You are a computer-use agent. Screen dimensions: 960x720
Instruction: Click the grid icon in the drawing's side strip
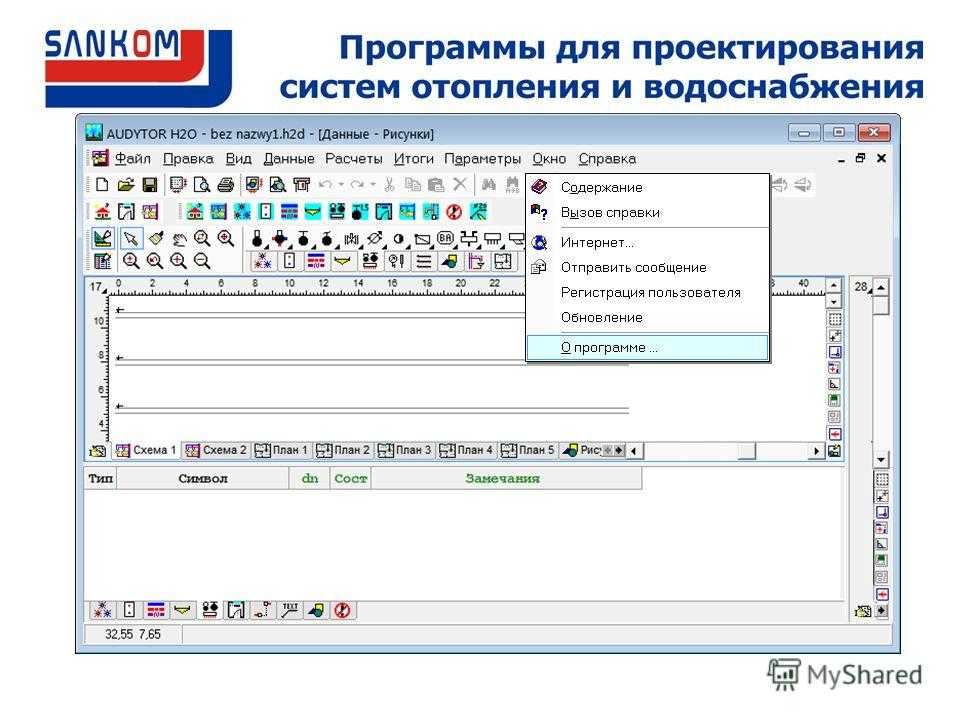(x=834, y=318)
